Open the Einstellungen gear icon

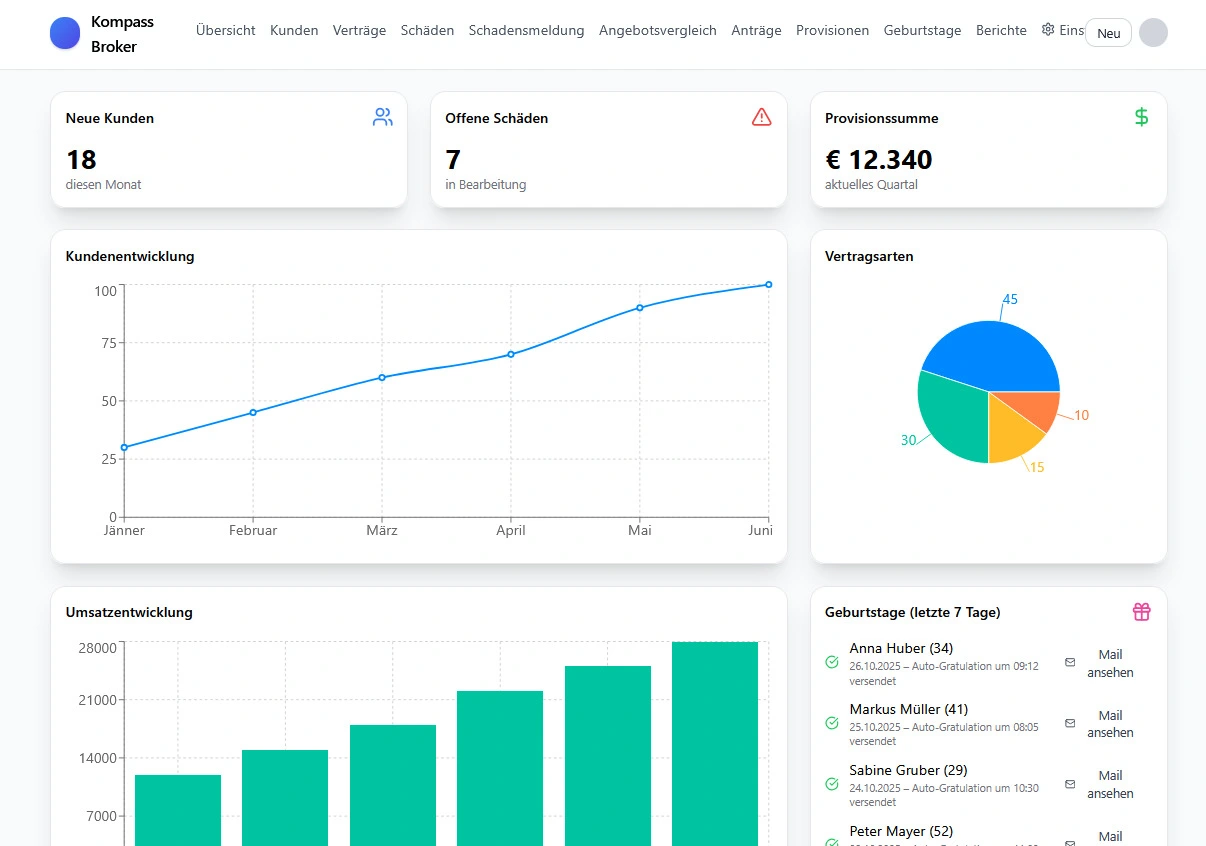(x=1047, y=30)
